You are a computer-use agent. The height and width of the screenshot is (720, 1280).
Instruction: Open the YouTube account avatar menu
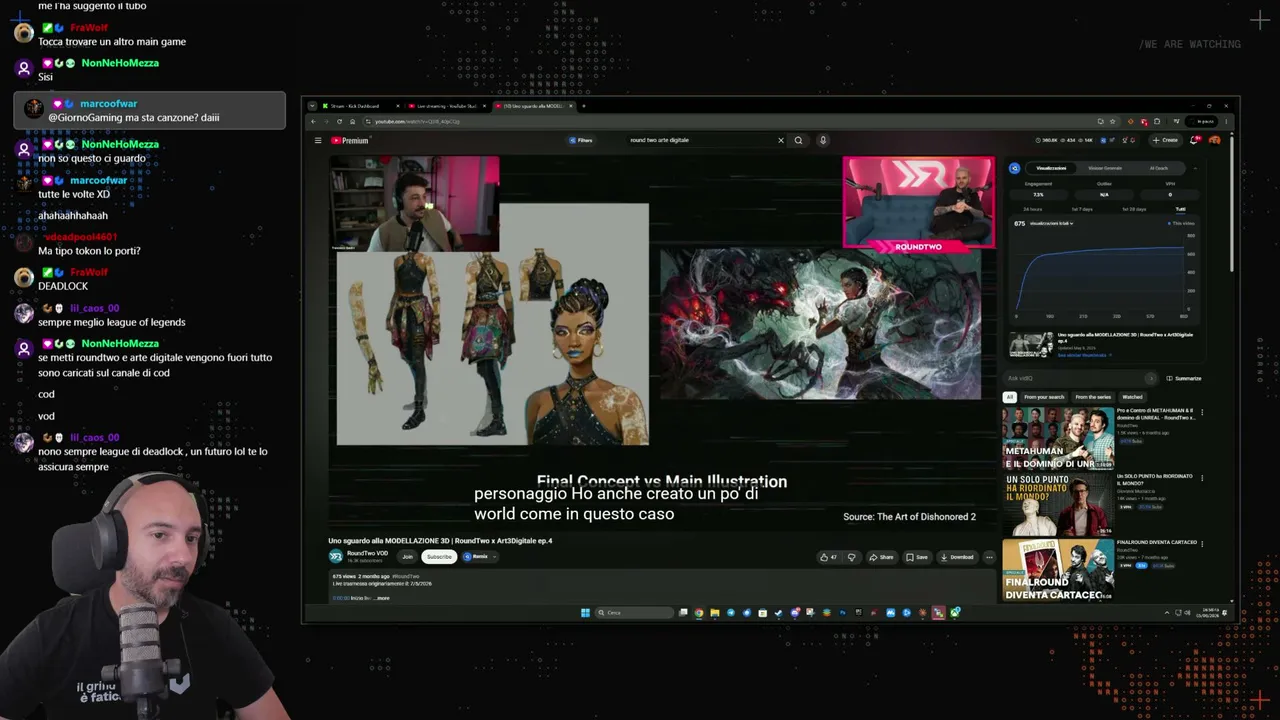pos(1214,140)
